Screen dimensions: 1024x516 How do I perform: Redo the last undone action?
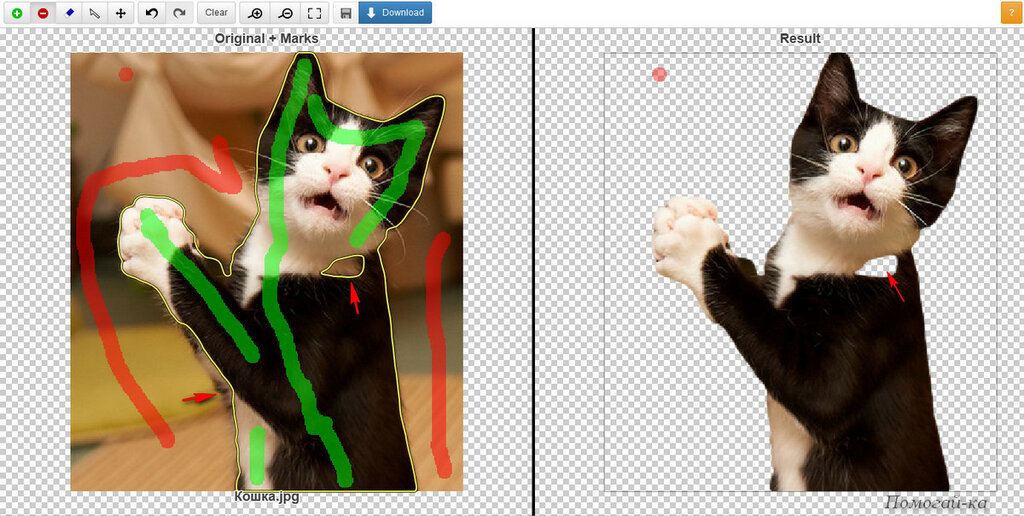[178, 13]
